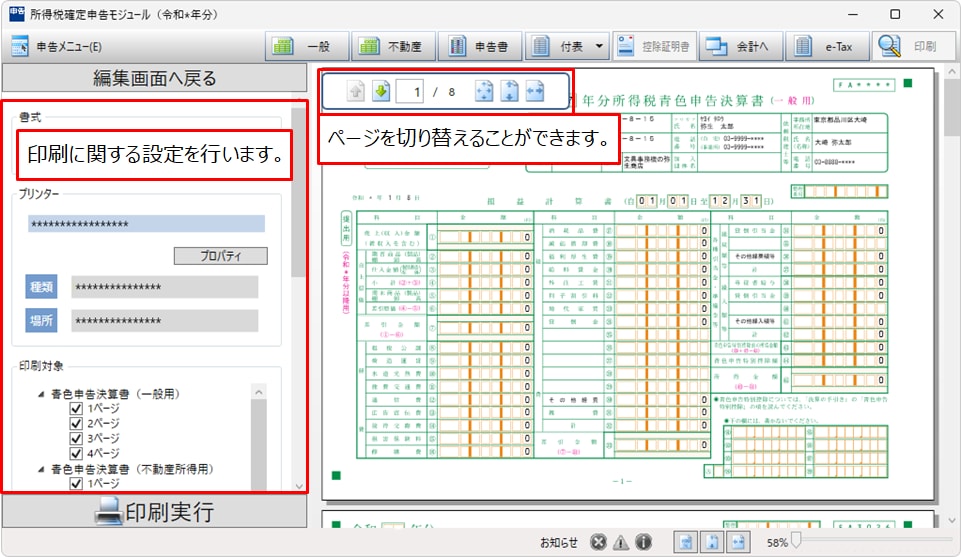Open the 付表 dropdown in toolbar
This screenshot has height=557, width=961.
(599, 46)
